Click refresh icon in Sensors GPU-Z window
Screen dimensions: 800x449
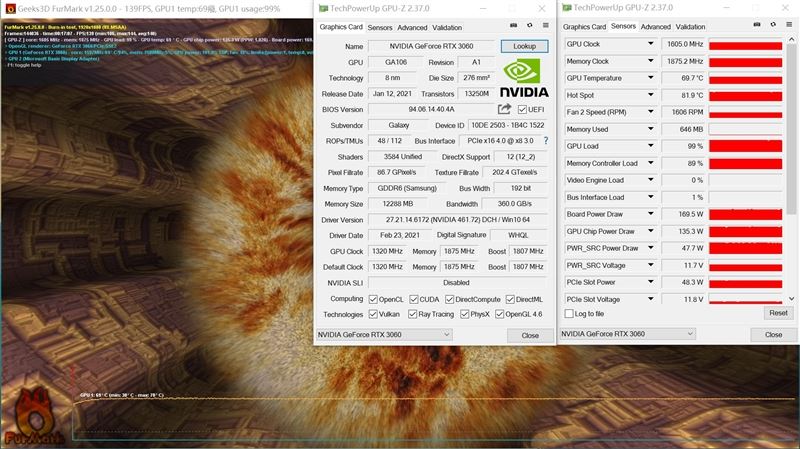[x=773, y=24]
